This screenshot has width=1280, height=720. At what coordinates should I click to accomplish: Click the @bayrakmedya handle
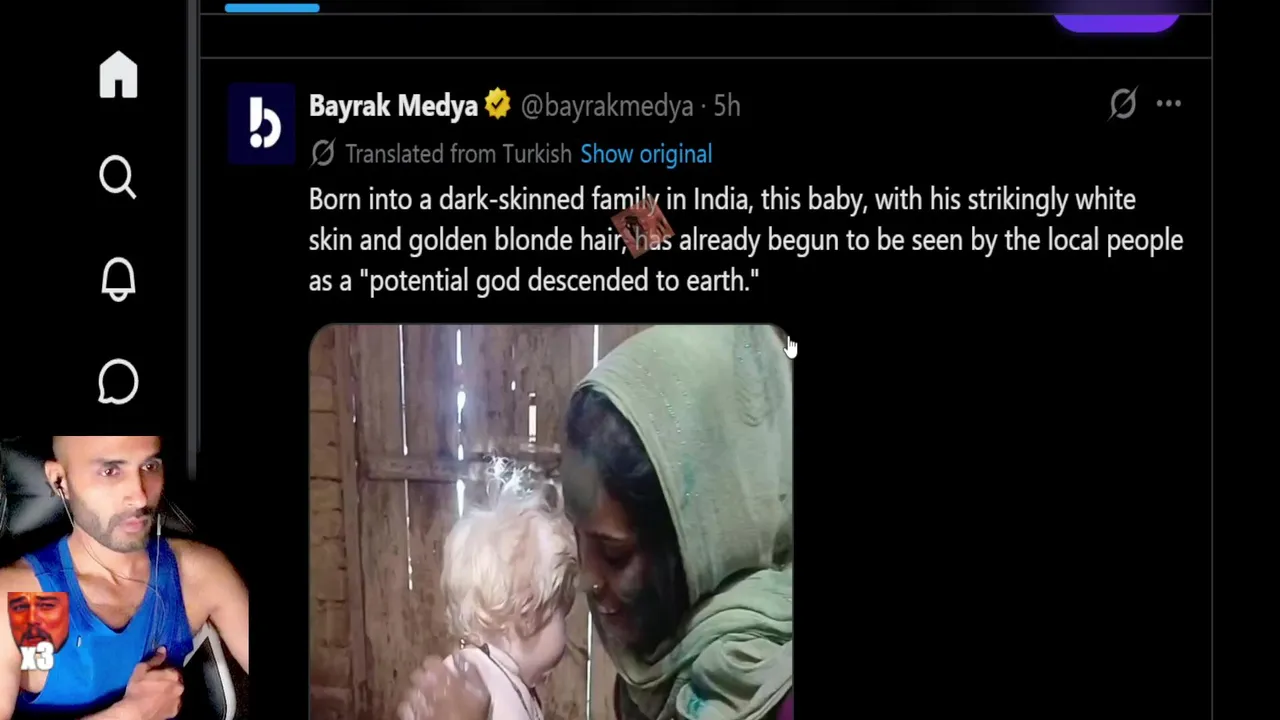click(606, 106)
